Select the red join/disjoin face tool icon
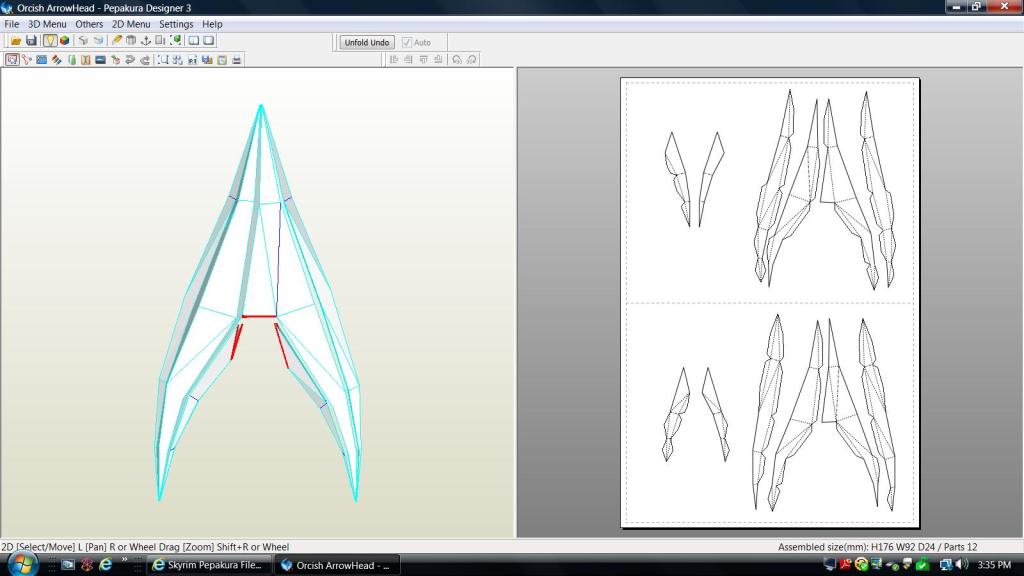 click(x=27, y=59)
